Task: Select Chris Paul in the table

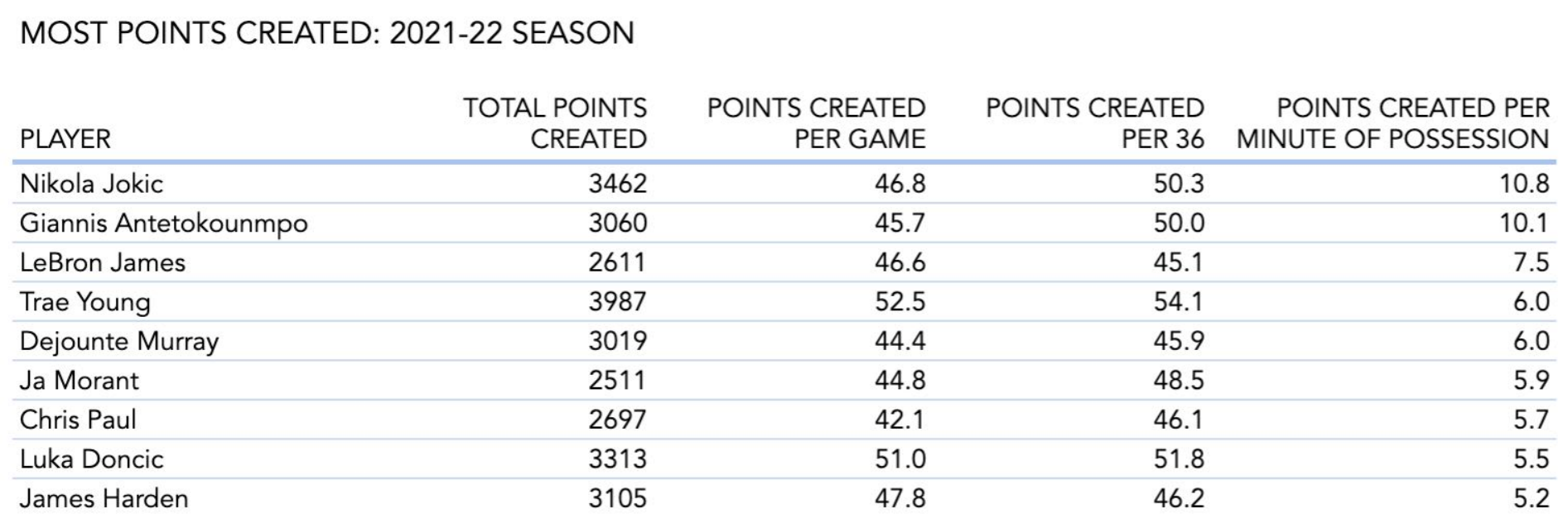Action: click(x=78, y=420)
